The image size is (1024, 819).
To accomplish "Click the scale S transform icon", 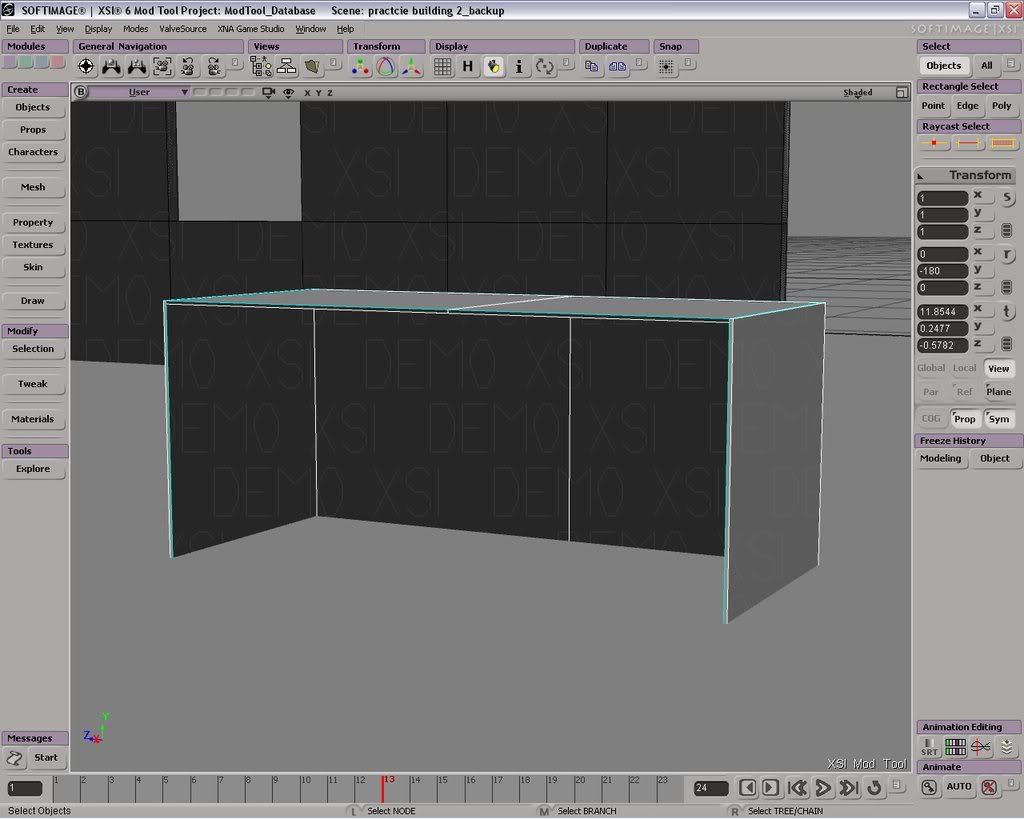I will [x=1007, y=198].
